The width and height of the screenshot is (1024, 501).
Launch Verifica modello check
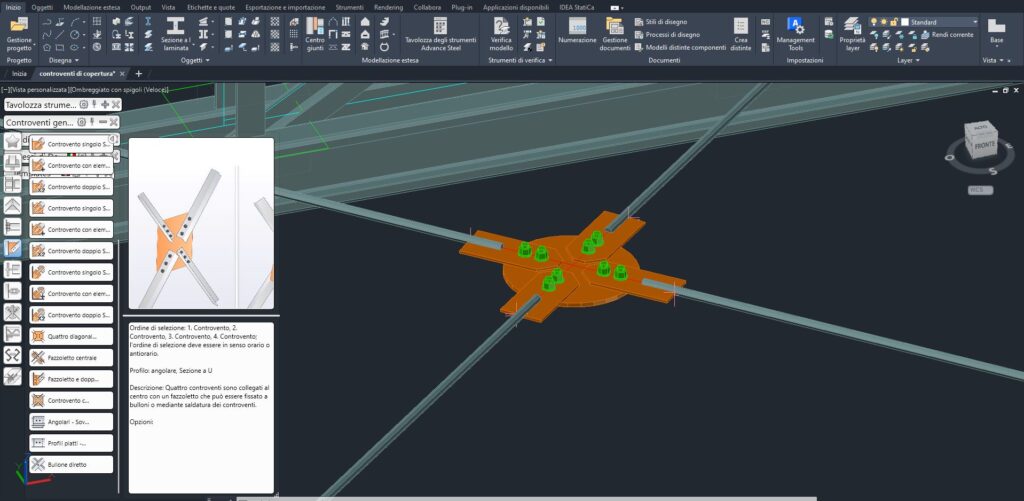pyautogui.click(x=501, y=32)
